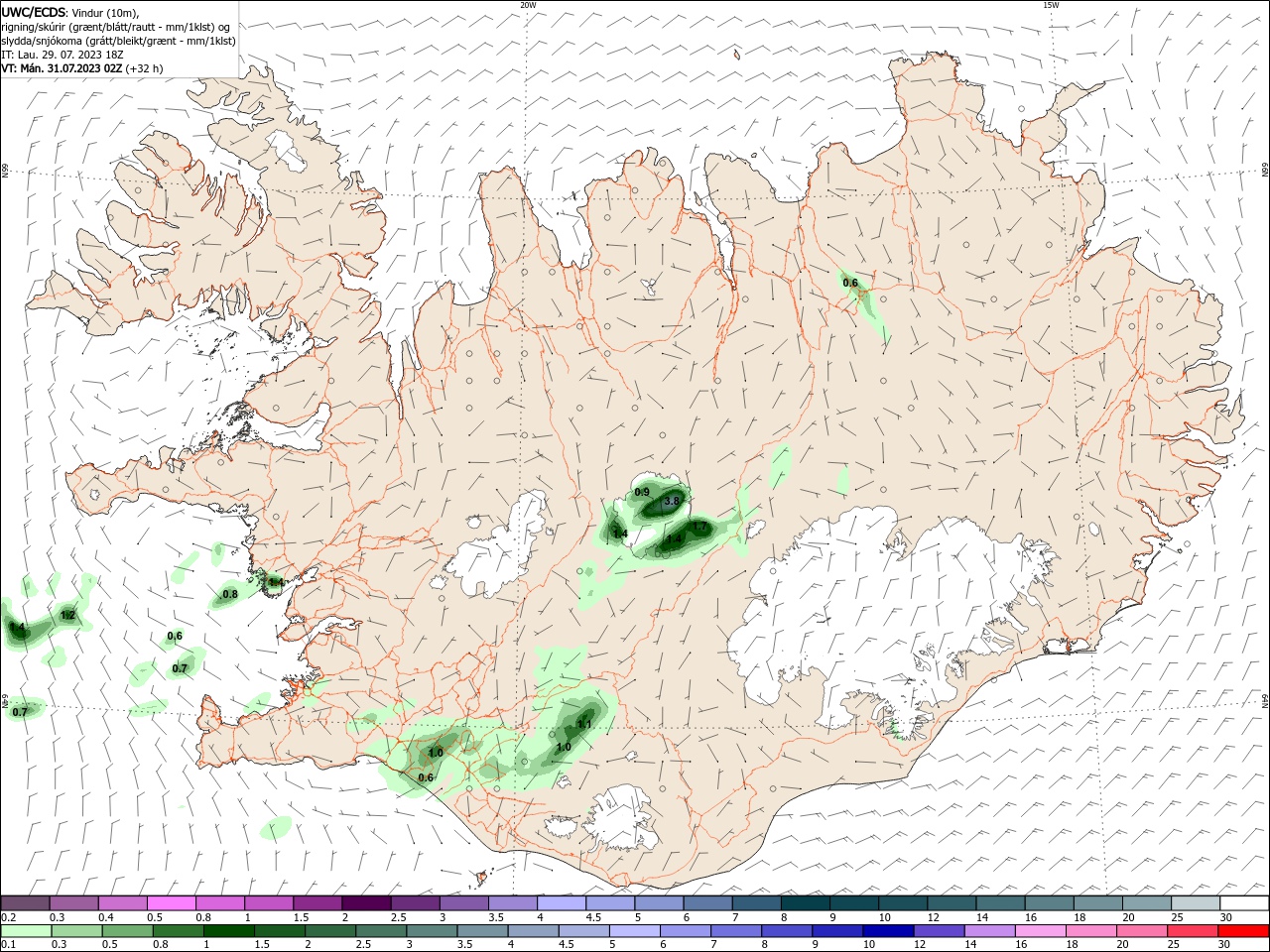Click the 20W longitude label
Viewport: 1270px width, 952px height.
528,5
